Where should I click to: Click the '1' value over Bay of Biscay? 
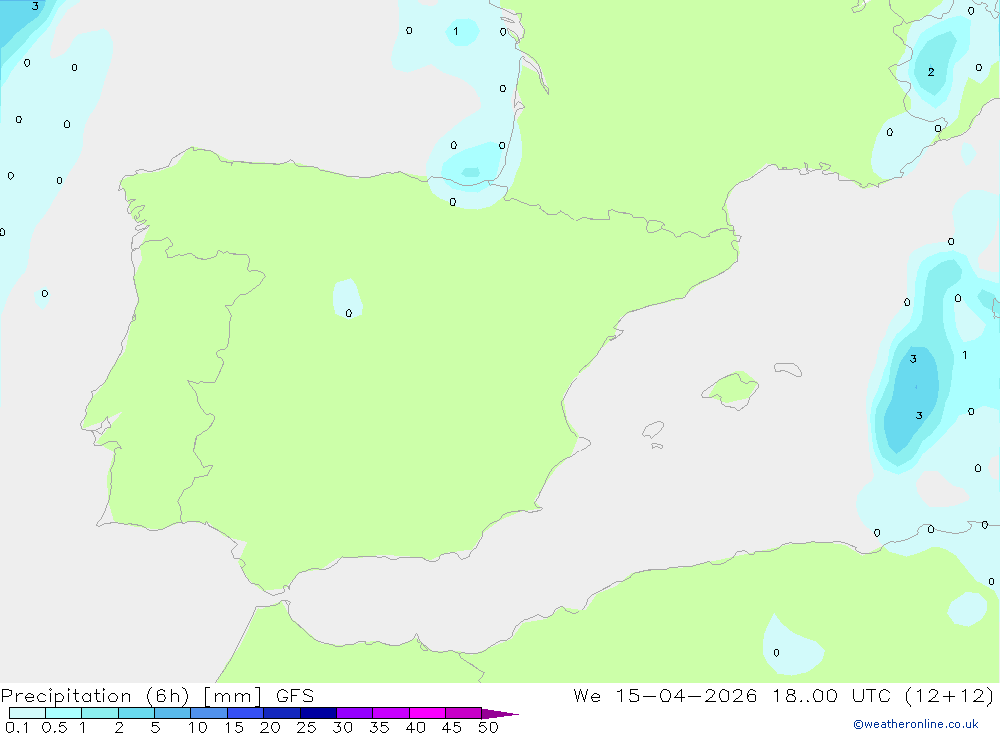tap(455, 31)
